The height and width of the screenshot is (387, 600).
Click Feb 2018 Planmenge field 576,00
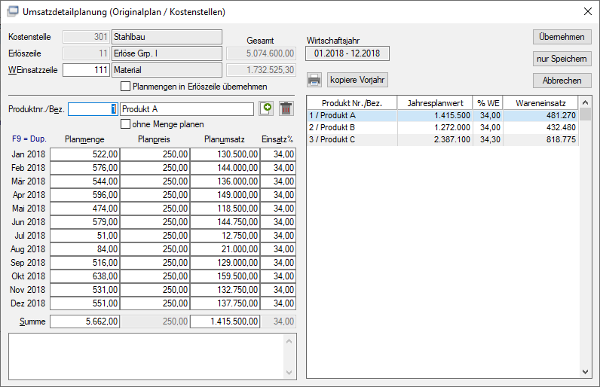coord(85,168)
